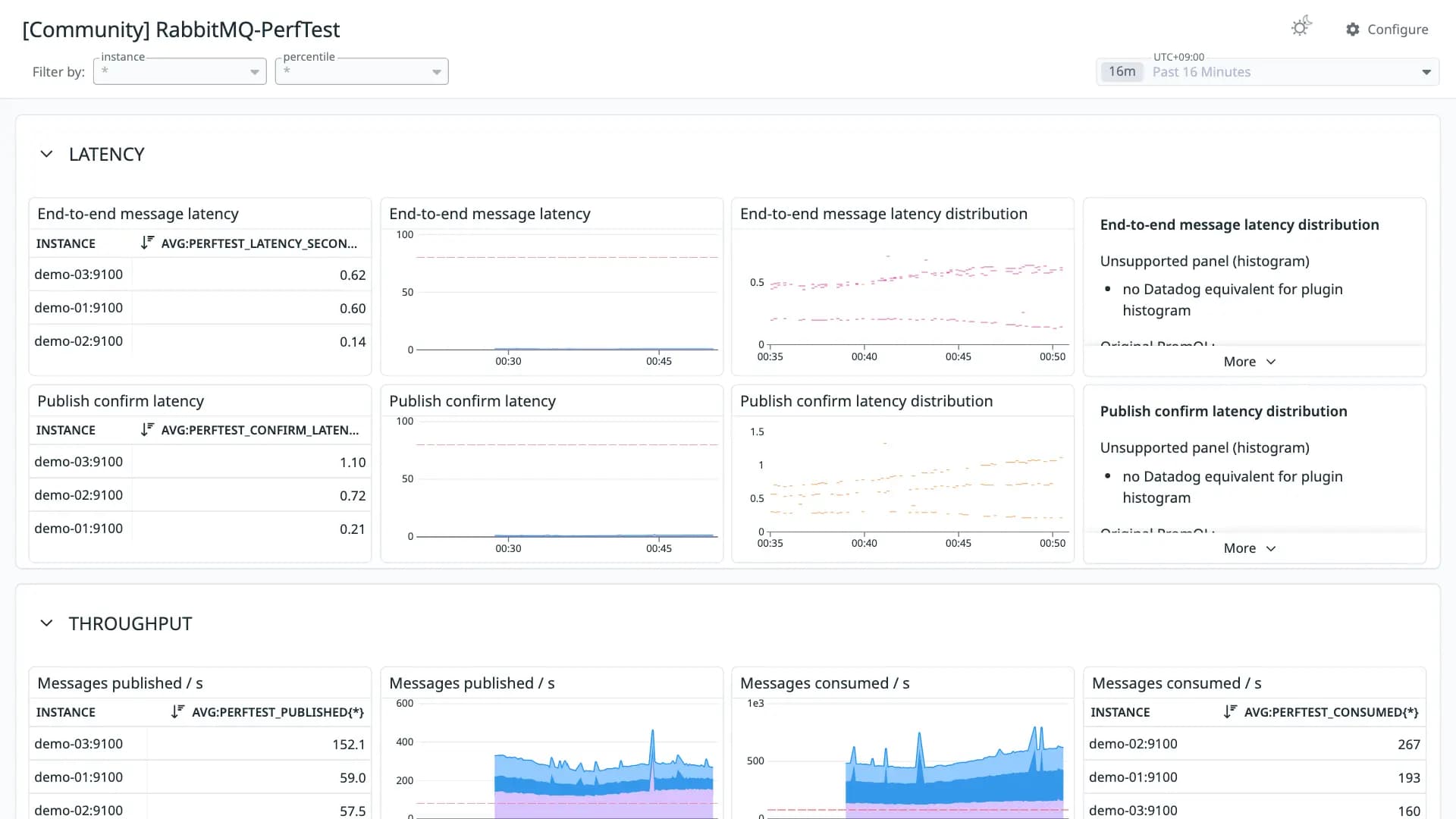Click the 1.10 confirm latency value
This screenshot has height=819, width=1456.
tap(353, 463)
